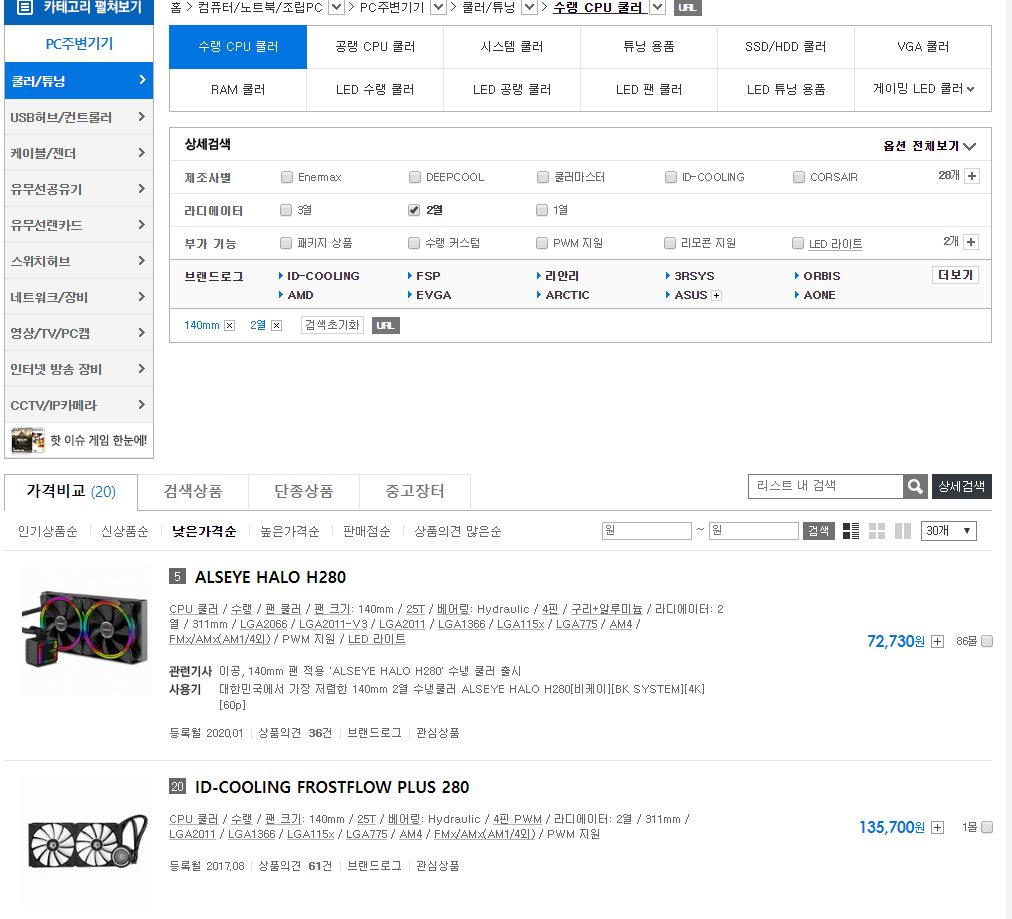This screenshot has width=1012, height=919.
Task: Switch to grid view icon
Action: pyautogui.click(x=877, y=531)
